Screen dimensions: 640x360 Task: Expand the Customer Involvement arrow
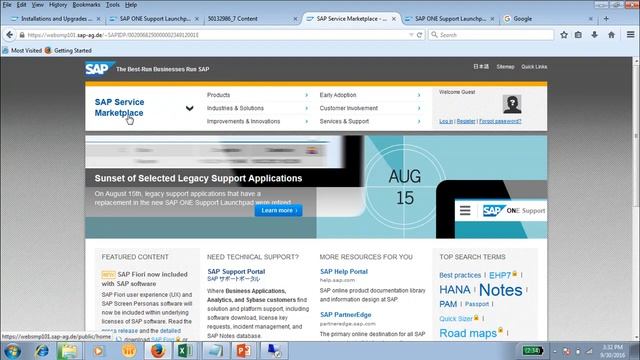(419, 108)
